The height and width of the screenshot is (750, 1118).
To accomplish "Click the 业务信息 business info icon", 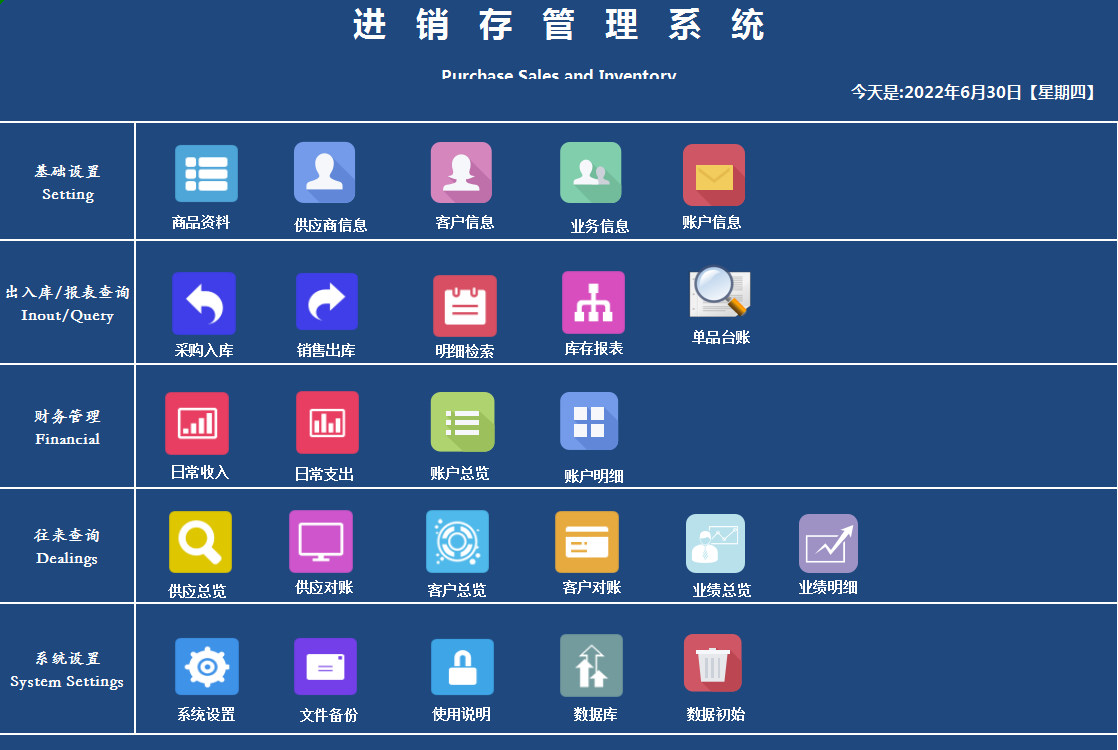I will (x=589, y=171).
